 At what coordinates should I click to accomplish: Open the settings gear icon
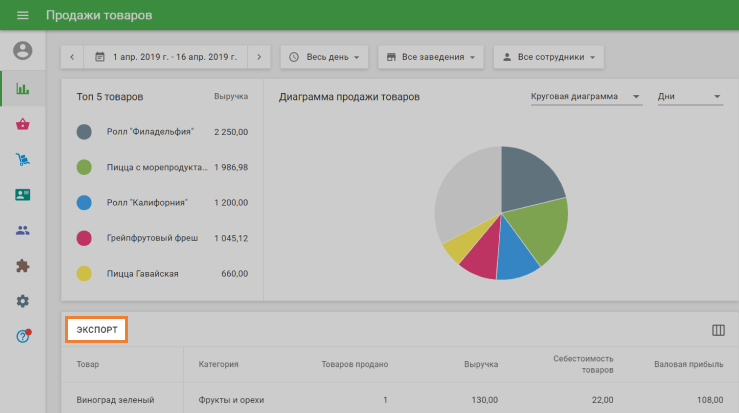coord(22,301)
